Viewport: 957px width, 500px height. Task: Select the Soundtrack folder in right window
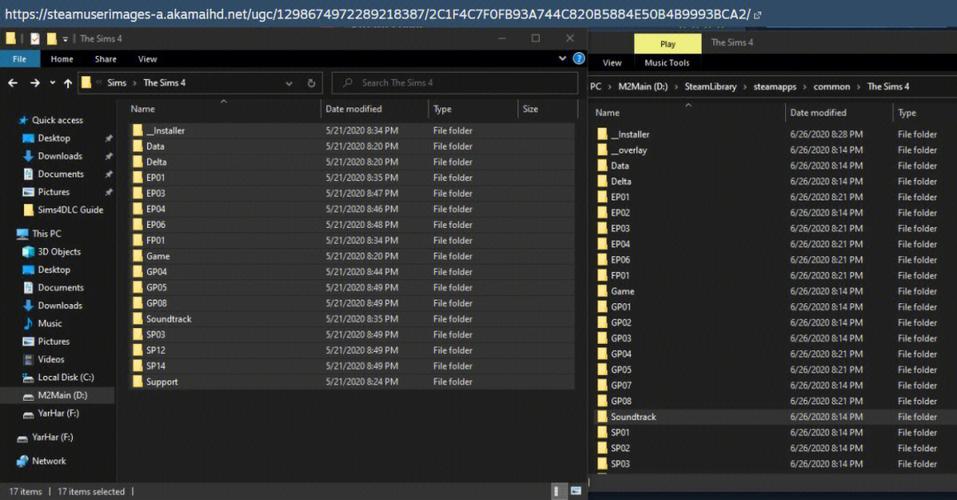[x=633, y=417]
